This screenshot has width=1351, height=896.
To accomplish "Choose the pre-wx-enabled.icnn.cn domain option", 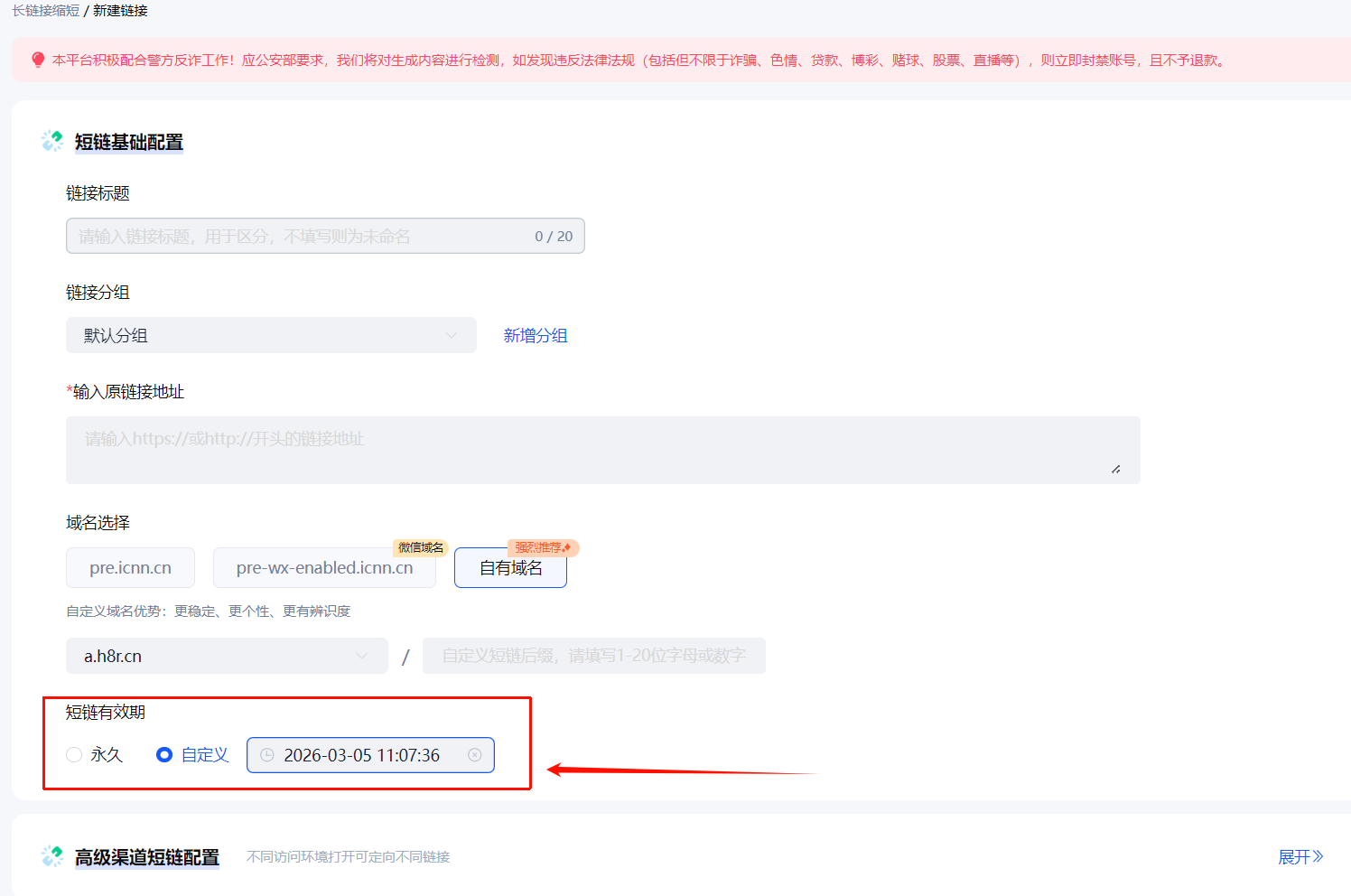I will click(324, 568).
